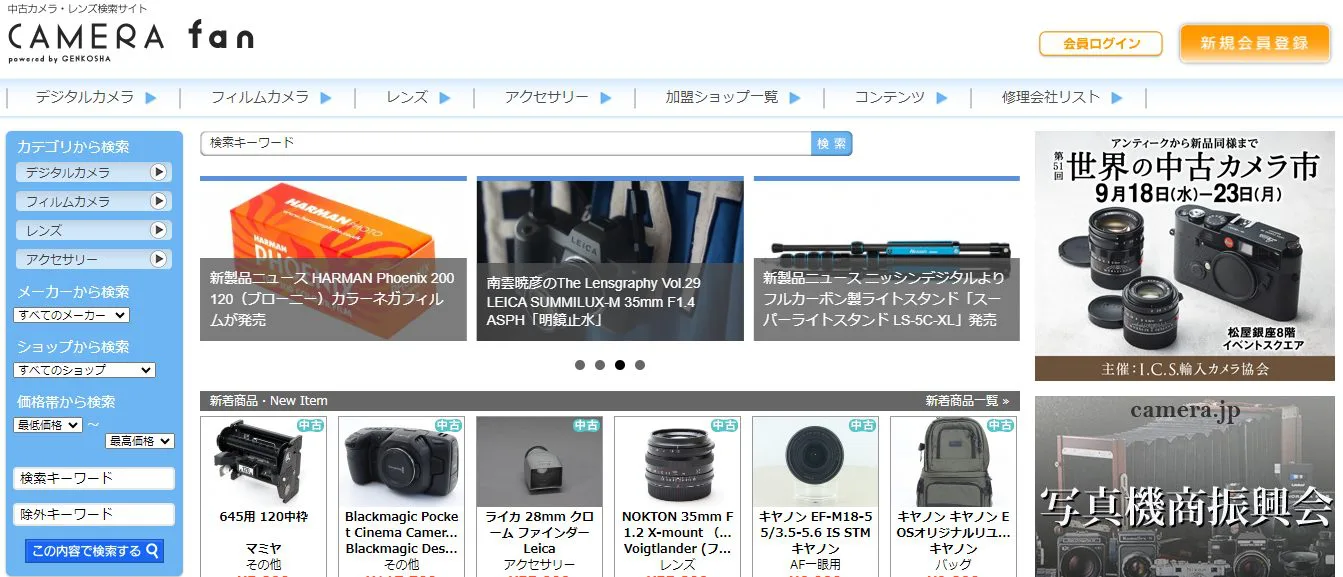Select the first carousel dot indicator
This screenshot has width=1343, height=577.
pyautogui.click(x=580, y=365)
